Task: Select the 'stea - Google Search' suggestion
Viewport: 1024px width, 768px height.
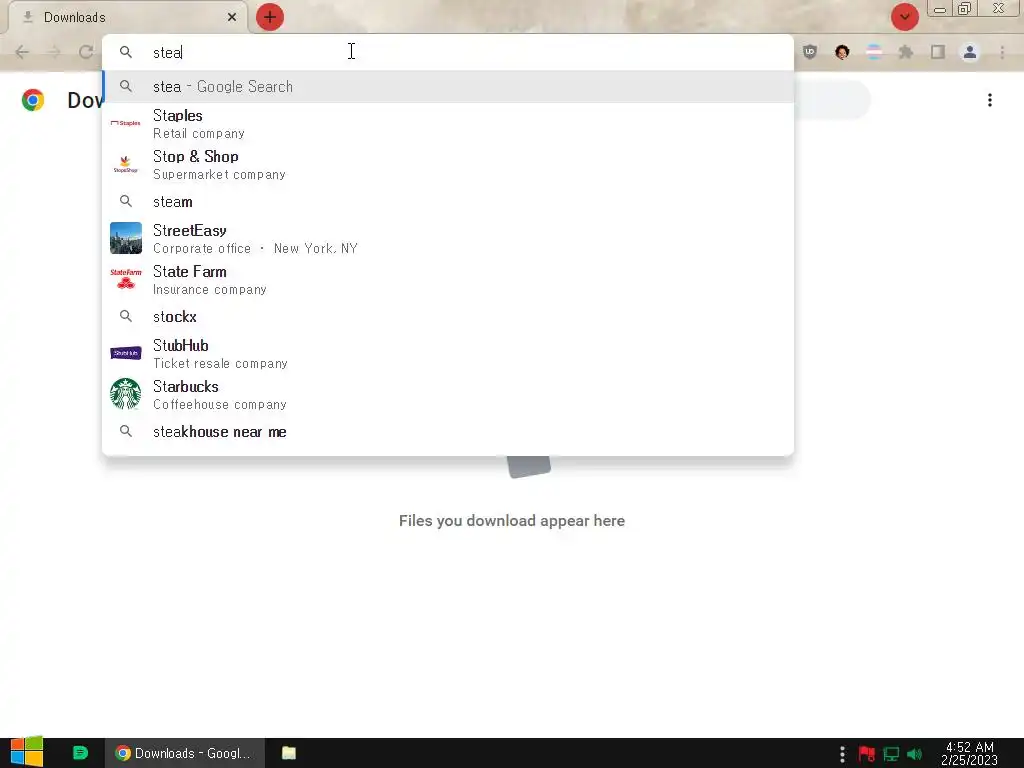Action: pyautogui.click(x=448, y=86)
